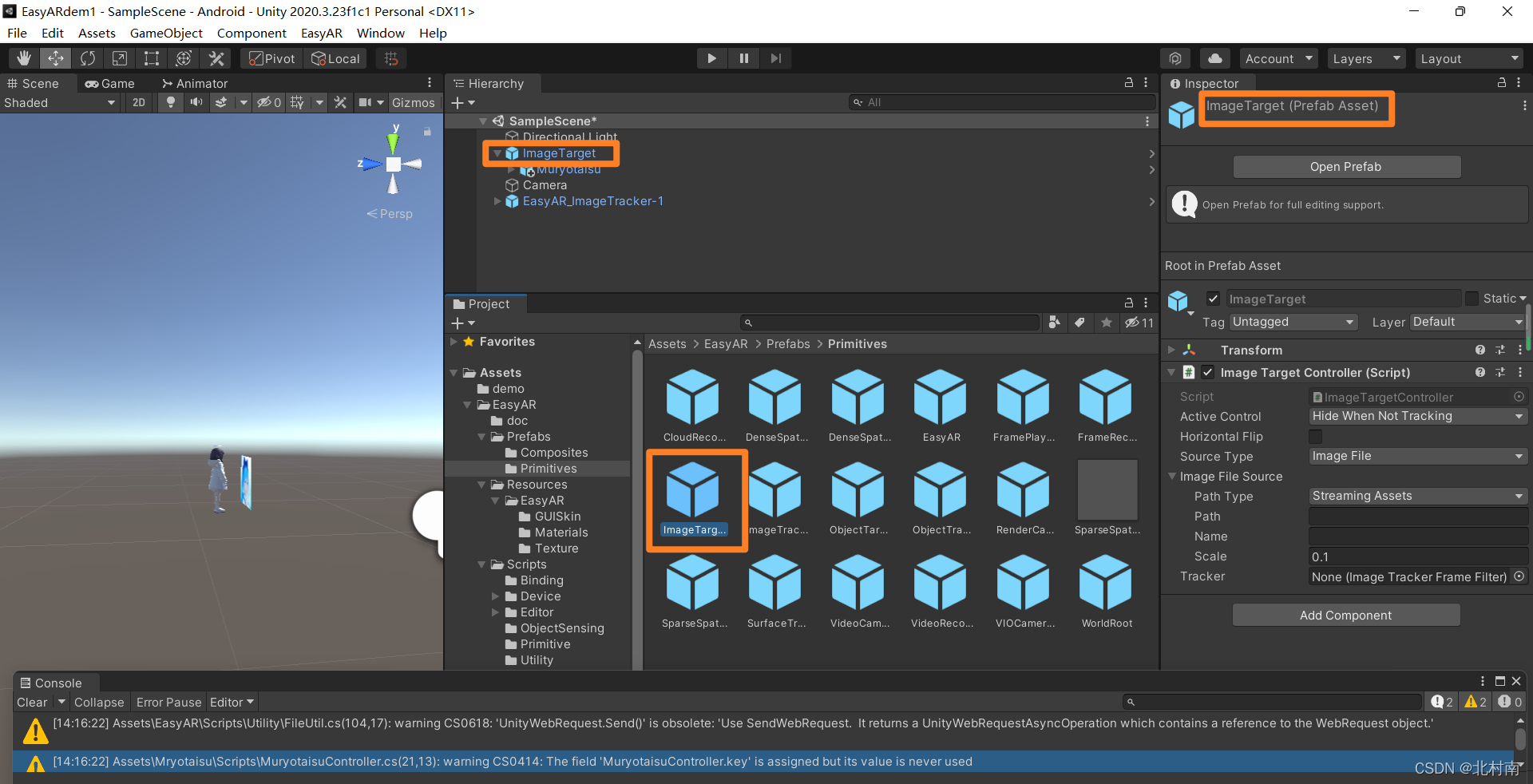Select the Rotate tool
This screenshot has width=1533, height=784.
coord(88,58)
